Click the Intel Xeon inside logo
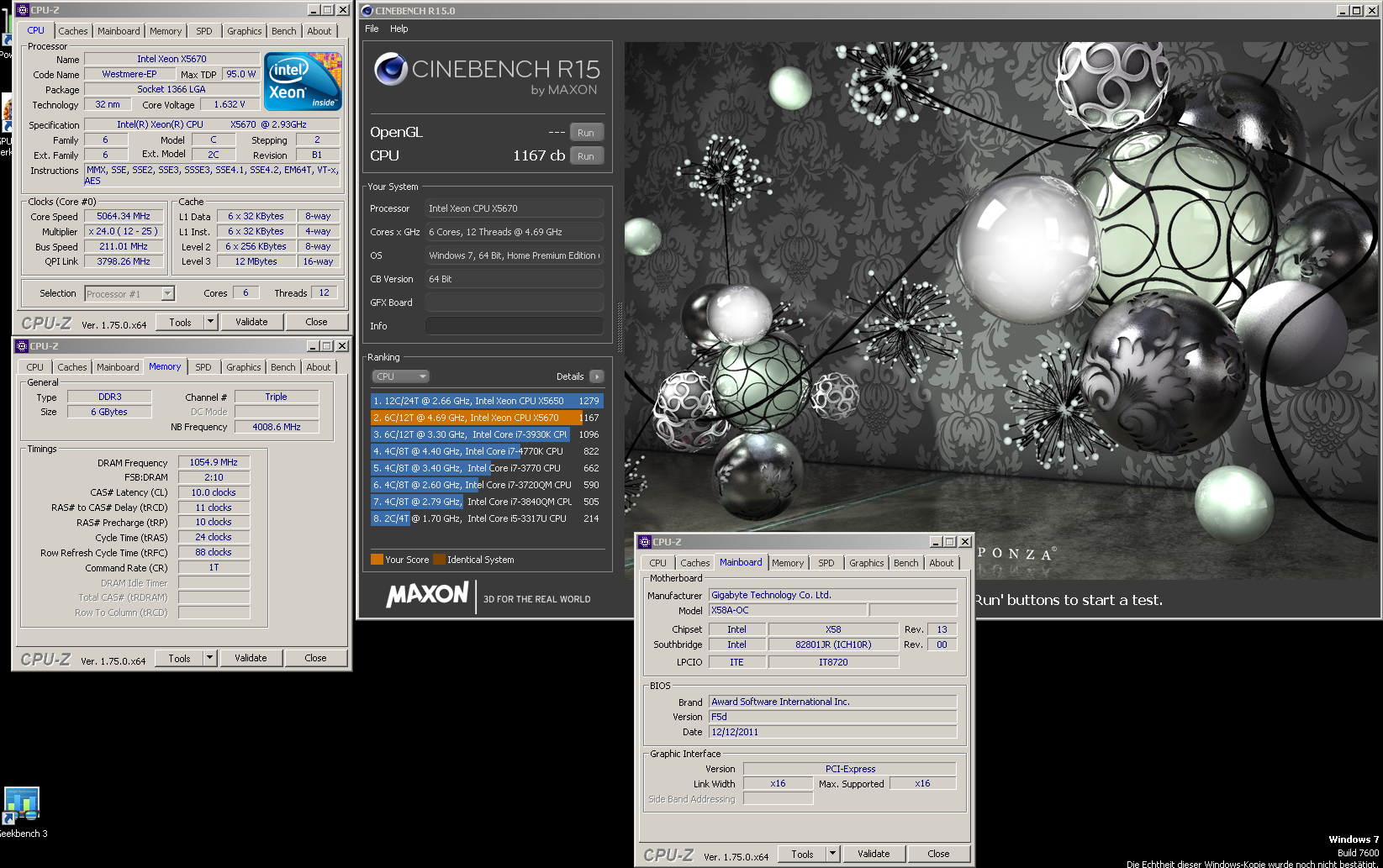Image resolution: width=1383 pixels, height=868 pixels. [x=303, y=82]
